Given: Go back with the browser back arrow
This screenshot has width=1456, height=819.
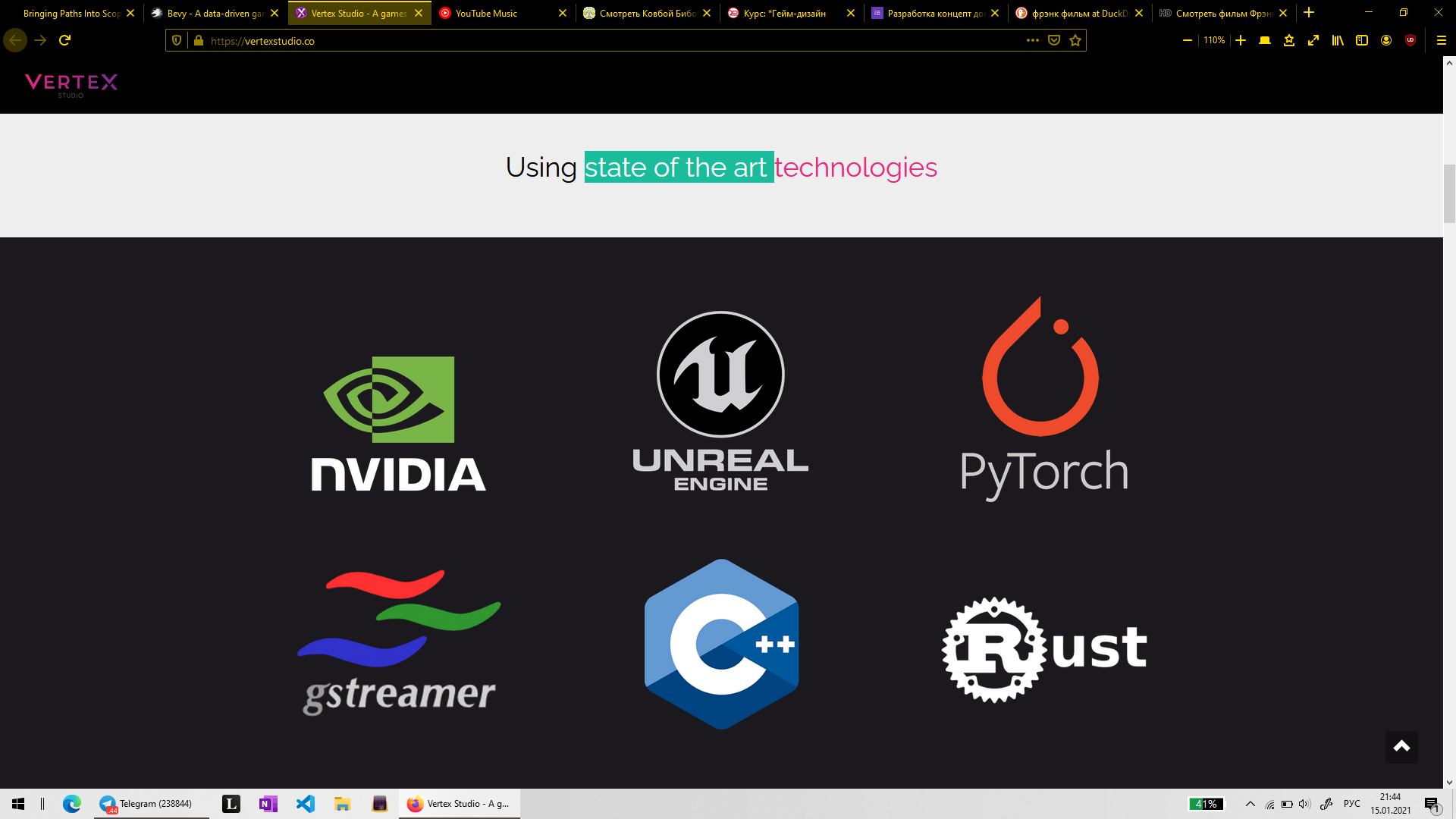Looking at the screenshot, I should (15, 40).
